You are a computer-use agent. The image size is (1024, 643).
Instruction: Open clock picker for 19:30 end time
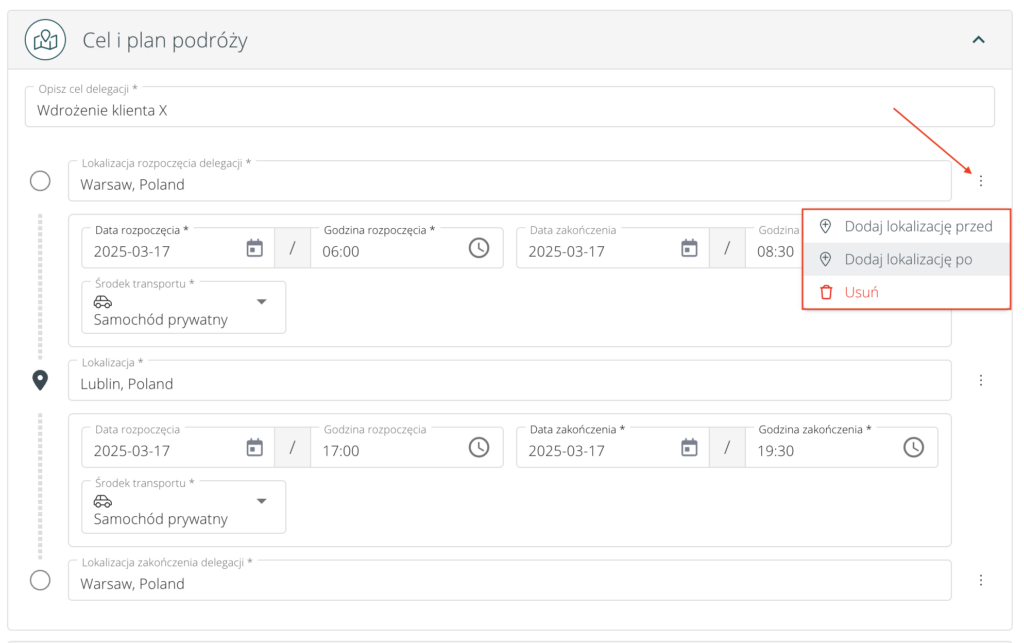(913, 447)
